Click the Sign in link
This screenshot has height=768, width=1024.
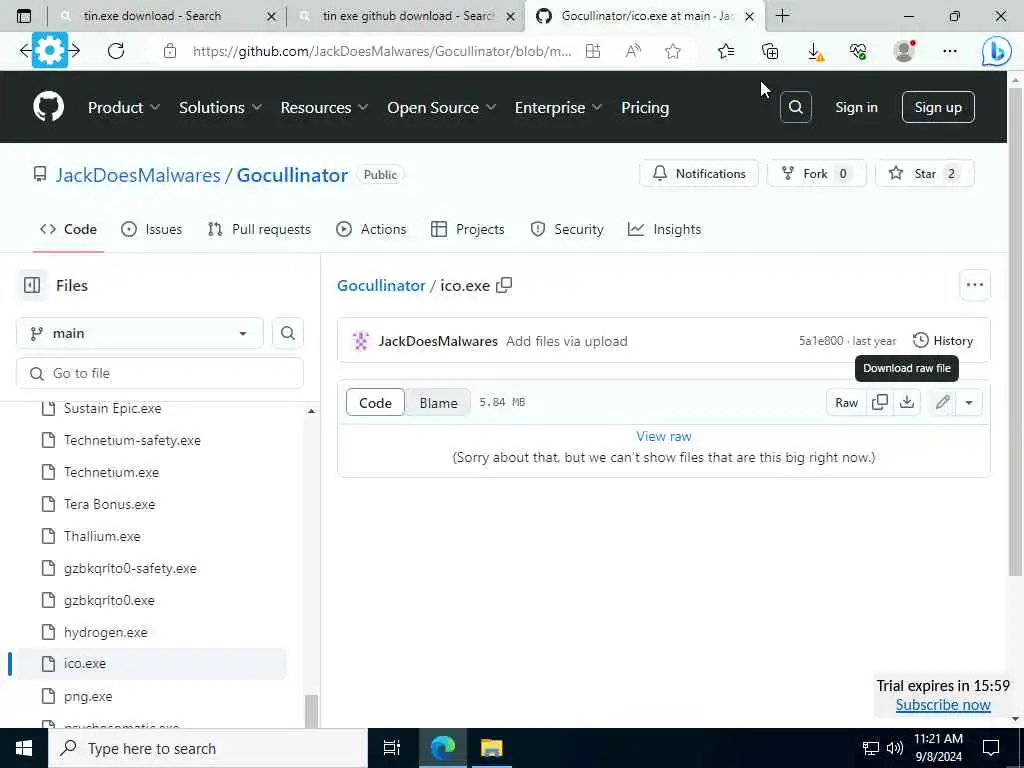click(856, 107)
